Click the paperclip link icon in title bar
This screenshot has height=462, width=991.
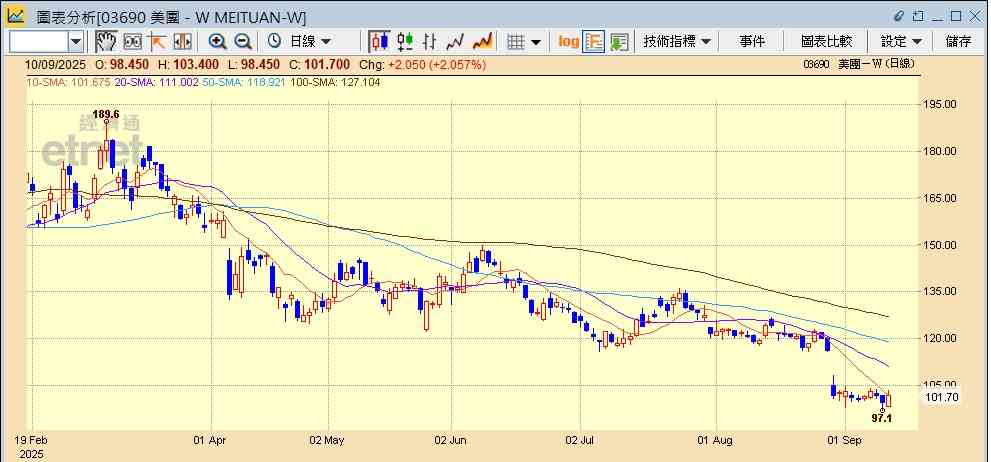point(899,15)
